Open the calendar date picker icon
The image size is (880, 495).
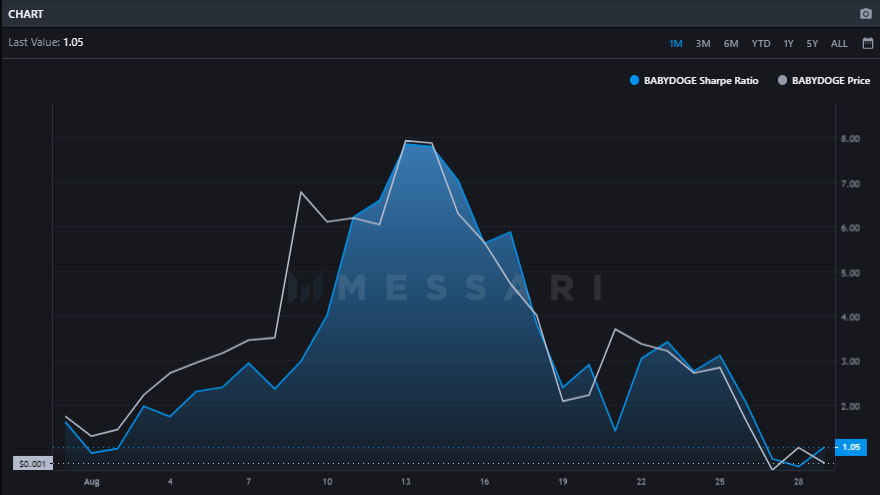868,43
